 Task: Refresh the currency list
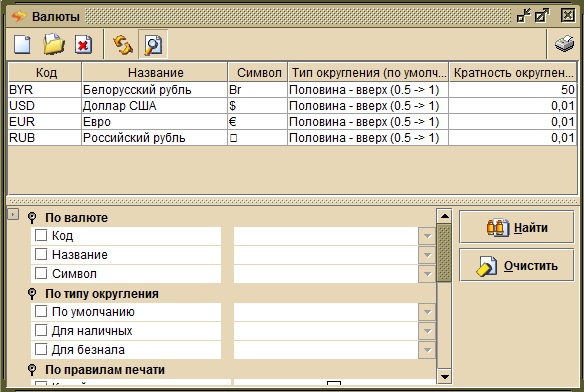click(123, 45)
